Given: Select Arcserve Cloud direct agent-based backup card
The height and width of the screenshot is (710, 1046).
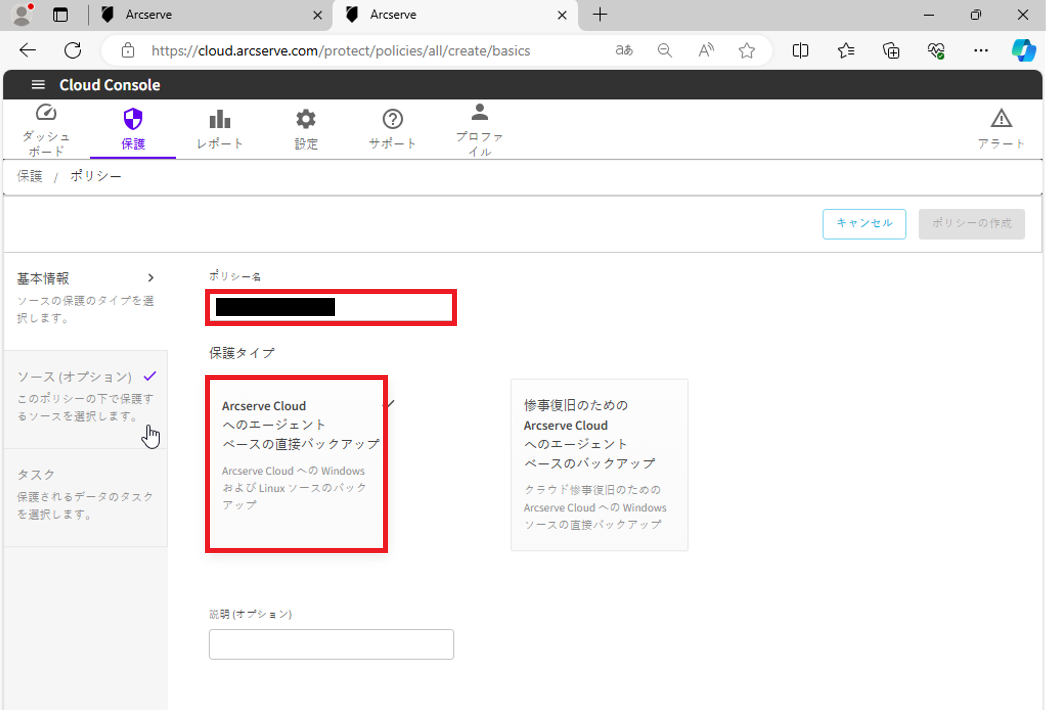Looking at the screenshot, I should [x=296, y=463].
